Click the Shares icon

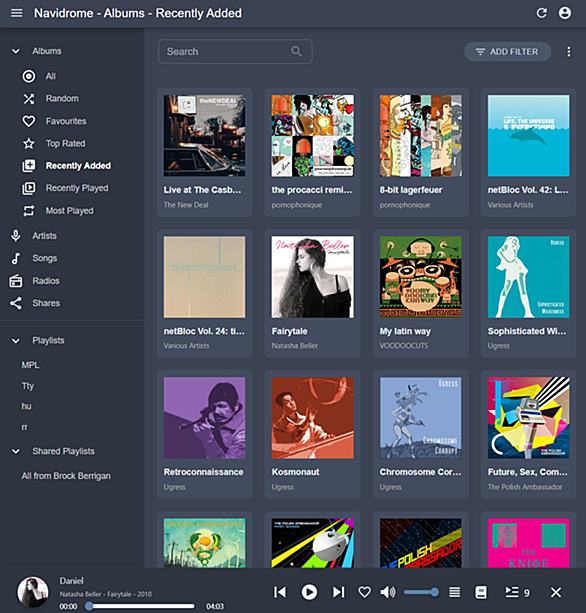click(x=16, y=303)
